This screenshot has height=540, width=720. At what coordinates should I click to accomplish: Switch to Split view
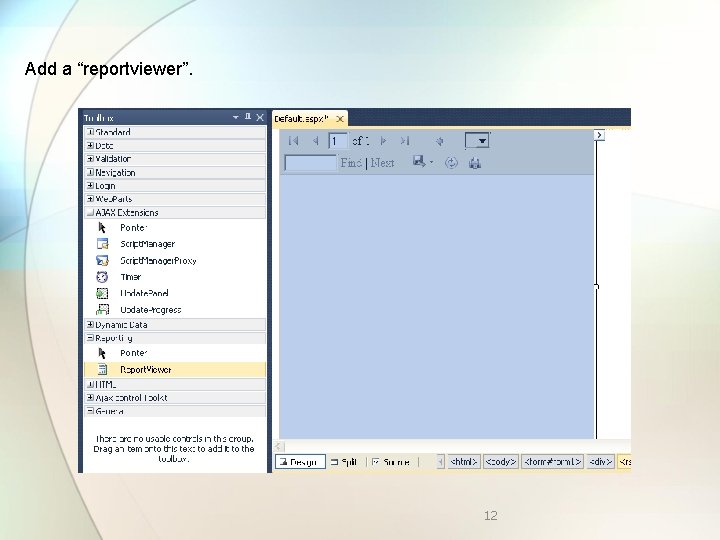pos(344,462)
